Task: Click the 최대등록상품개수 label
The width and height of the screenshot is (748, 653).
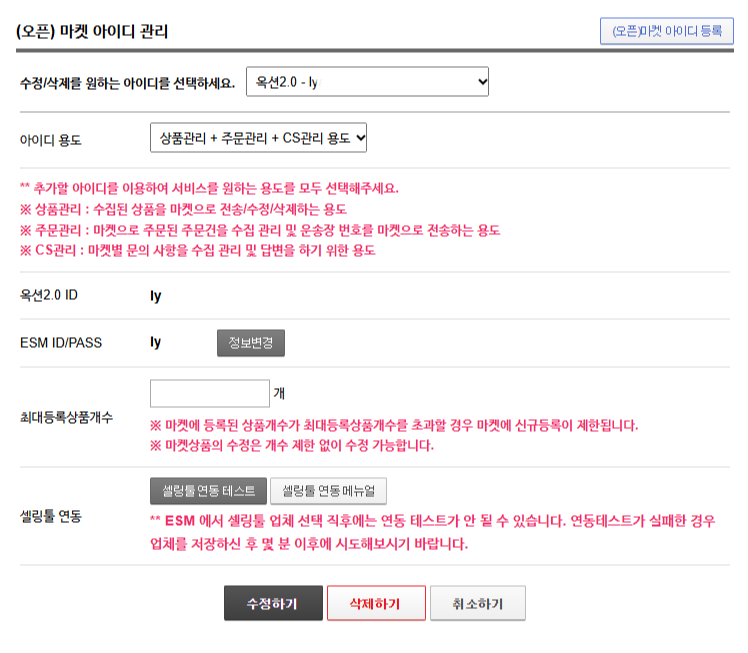Action: 66,417
